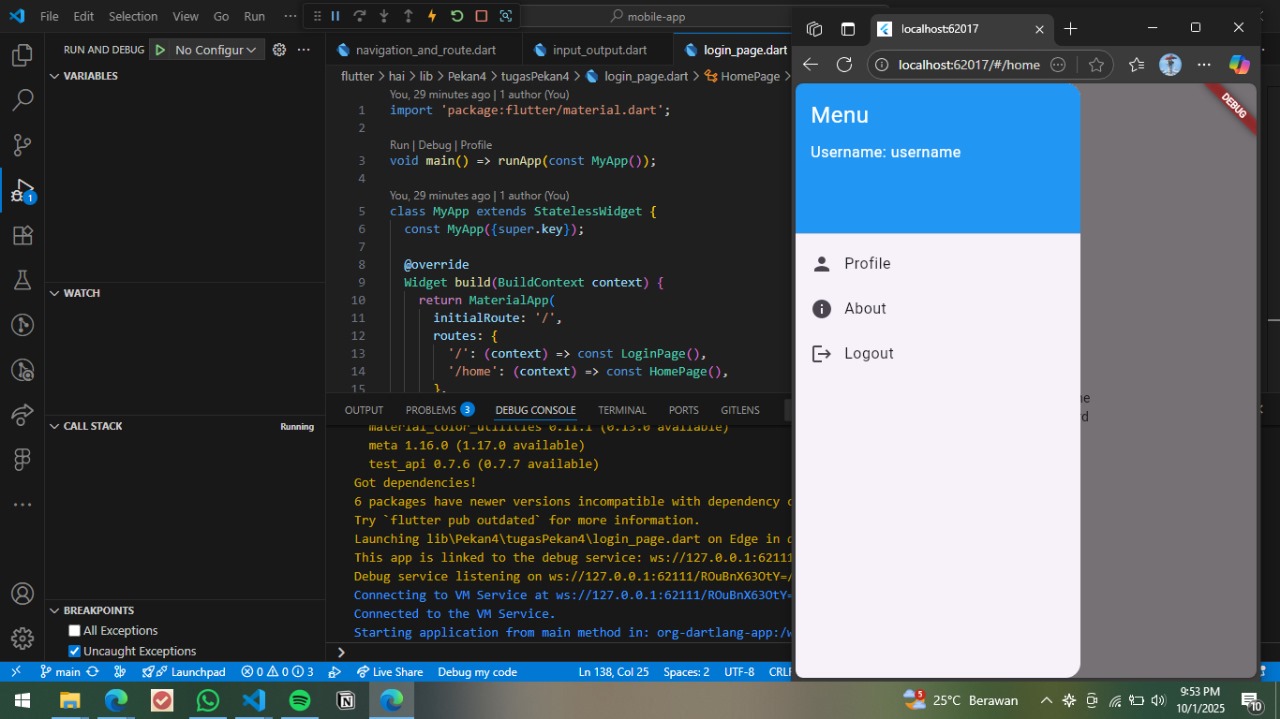1280x719 pixels.
Task: Open Source Control in the activity bar
Action: [x=22, y=145]
